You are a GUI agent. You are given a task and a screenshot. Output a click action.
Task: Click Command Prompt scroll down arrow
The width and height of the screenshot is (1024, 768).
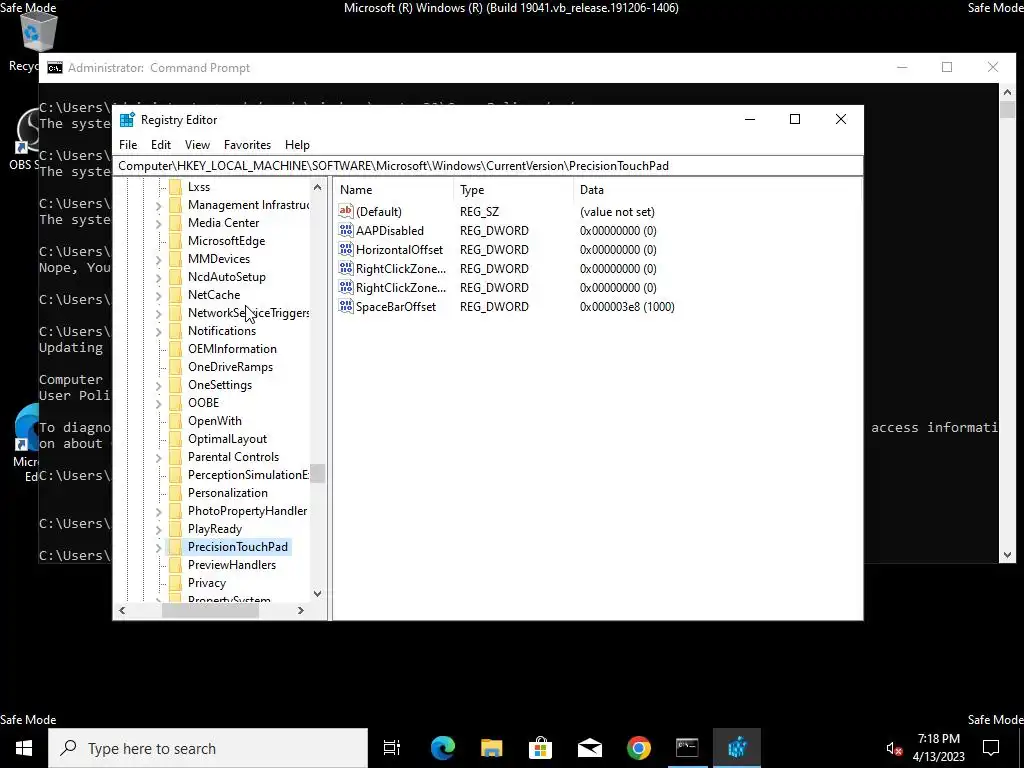(x=1007, y=555)
